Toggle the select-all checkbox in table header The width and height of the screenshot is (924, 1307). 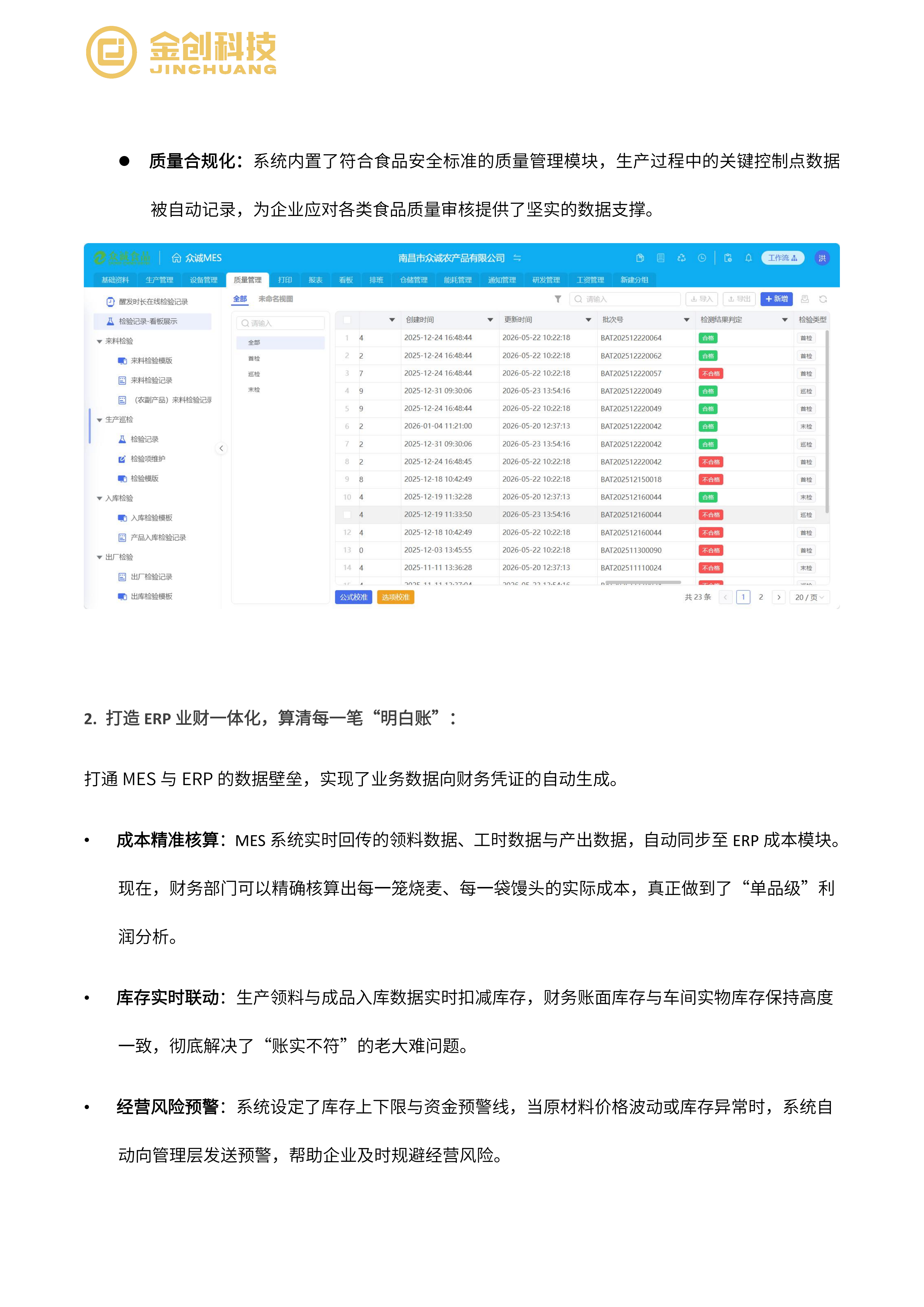coord(347,320)
